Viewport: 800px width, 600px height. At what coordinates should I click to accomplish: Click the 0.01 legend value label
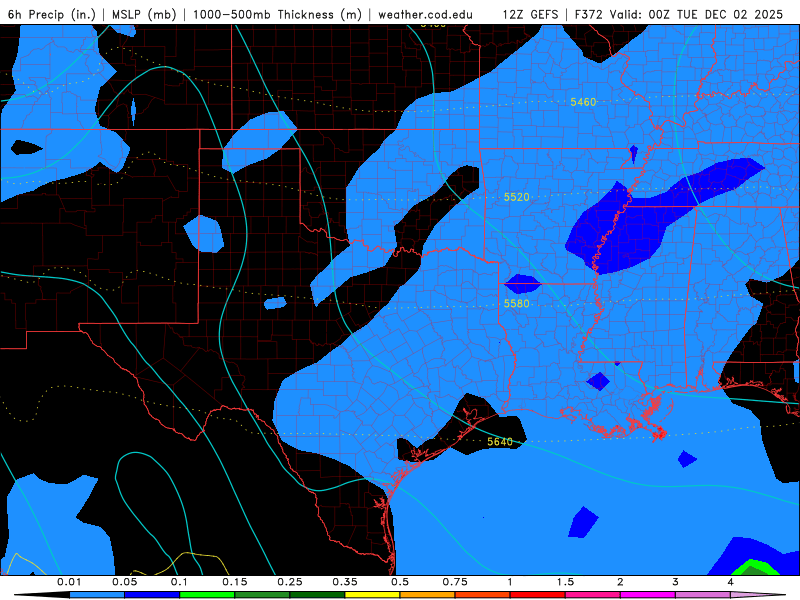click(x=69, y=582)
